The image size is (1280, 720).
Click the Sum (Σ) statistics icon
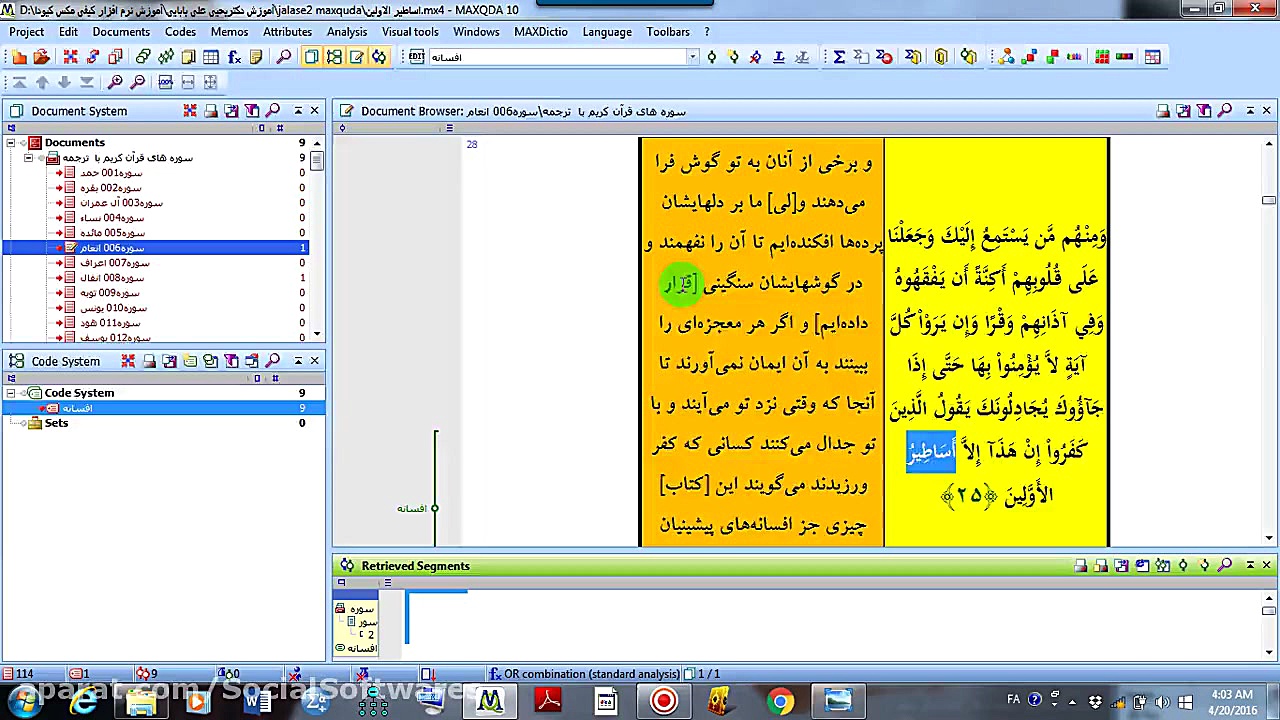[x=841, y=56]
